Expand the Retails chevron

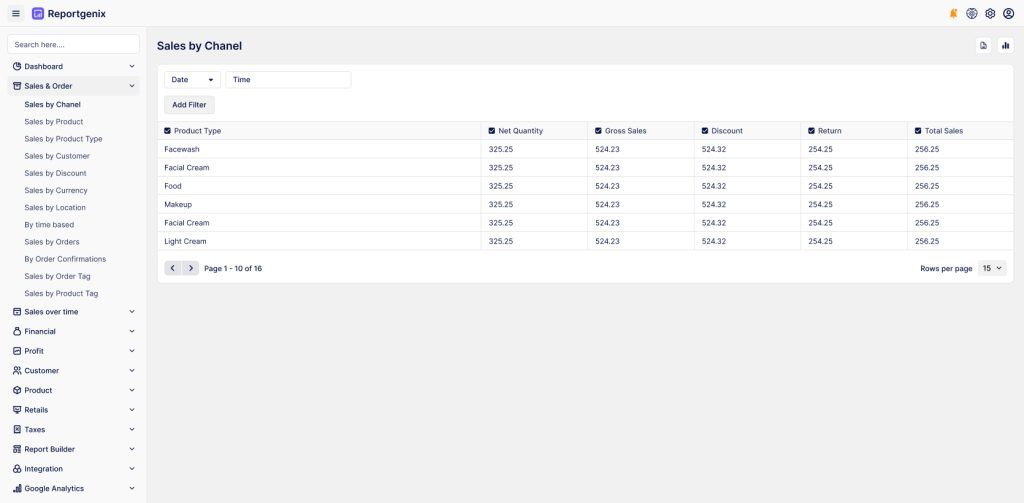[132, 410]
